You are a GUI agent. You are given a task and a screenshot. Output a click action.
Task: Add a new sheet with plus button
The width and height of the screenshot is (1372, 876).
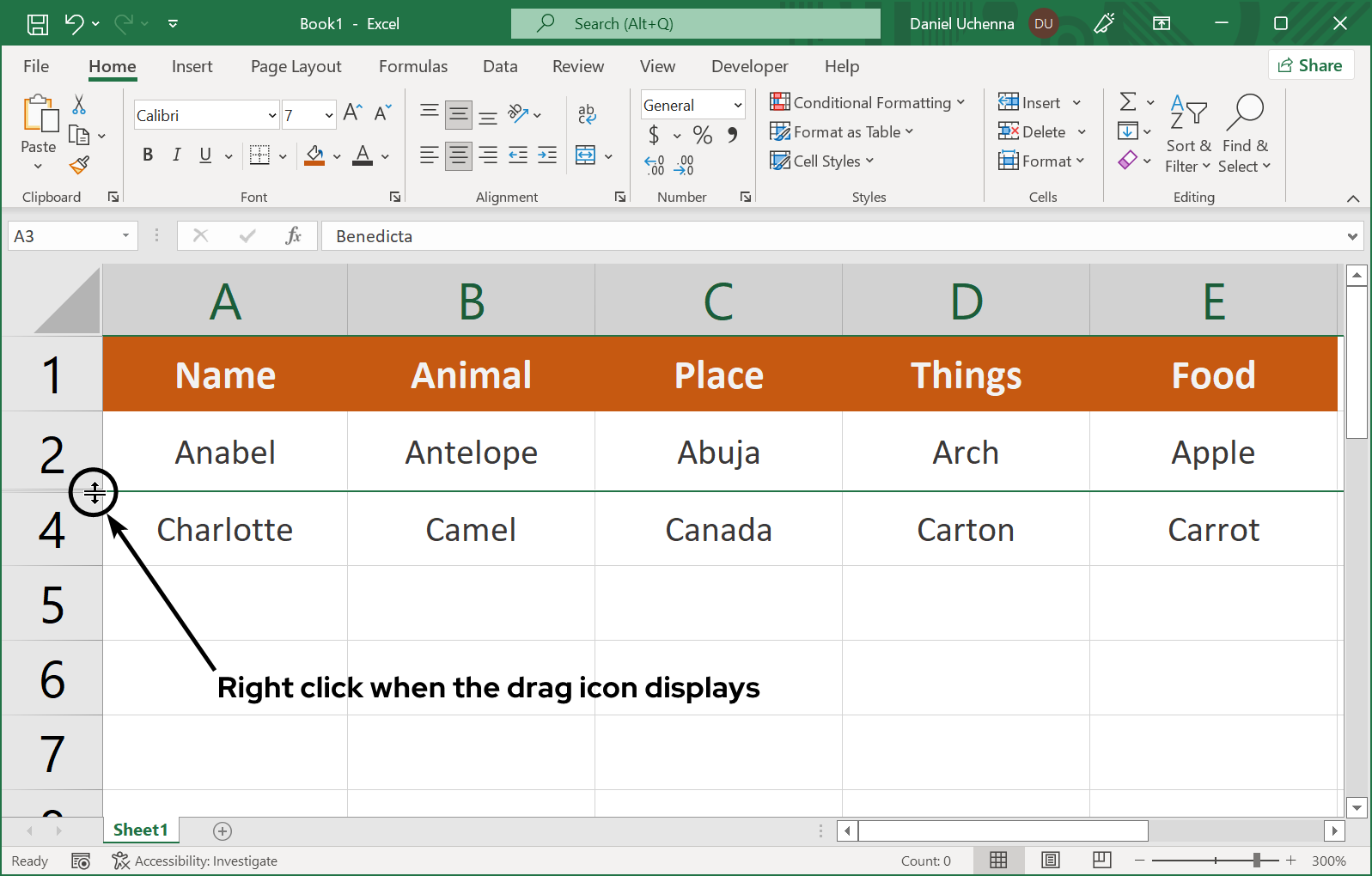click(223, 830)
